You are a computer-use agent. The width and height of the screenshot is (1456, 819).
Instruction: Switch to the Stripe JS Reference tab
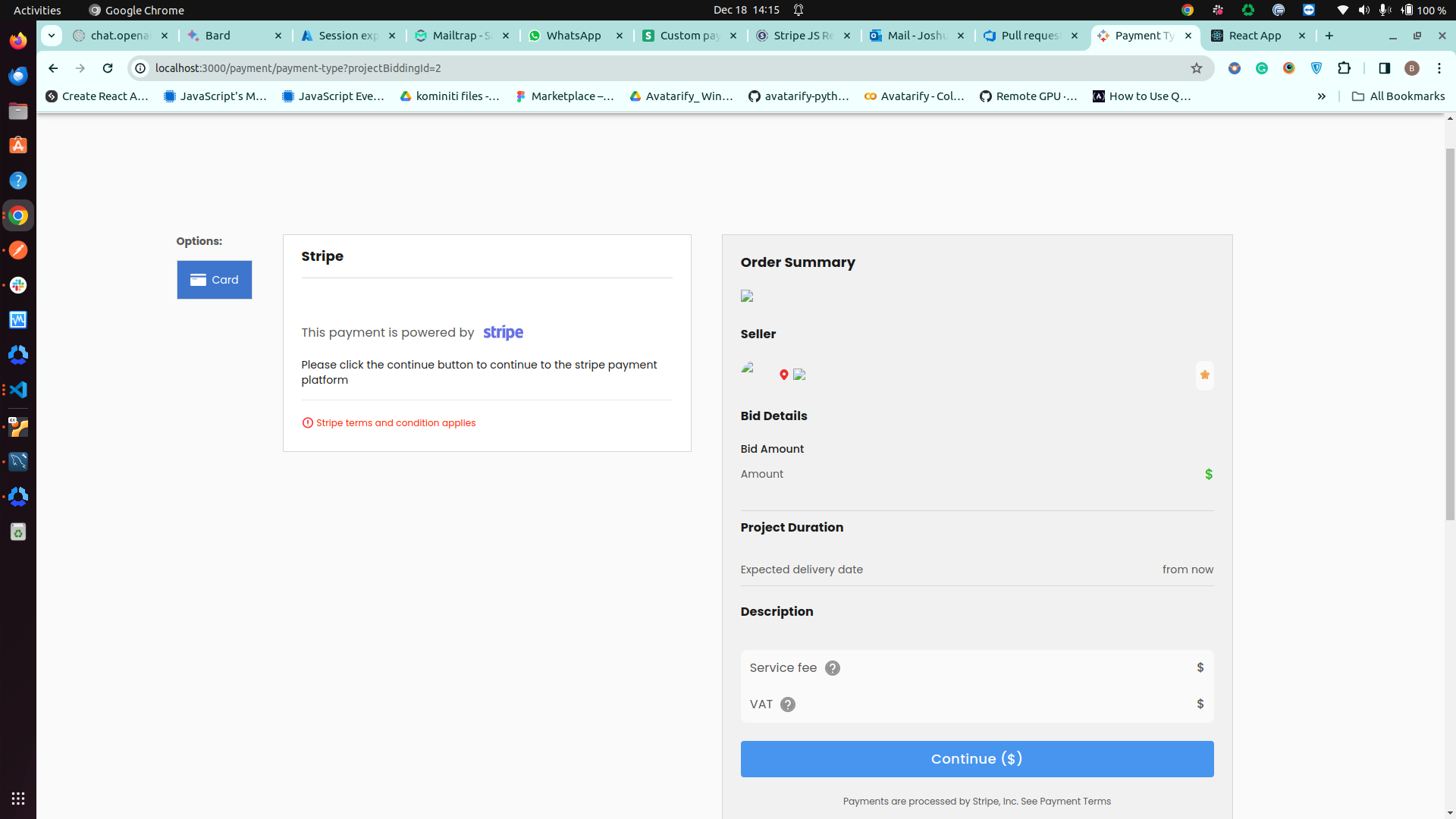[x=802, y=36]
